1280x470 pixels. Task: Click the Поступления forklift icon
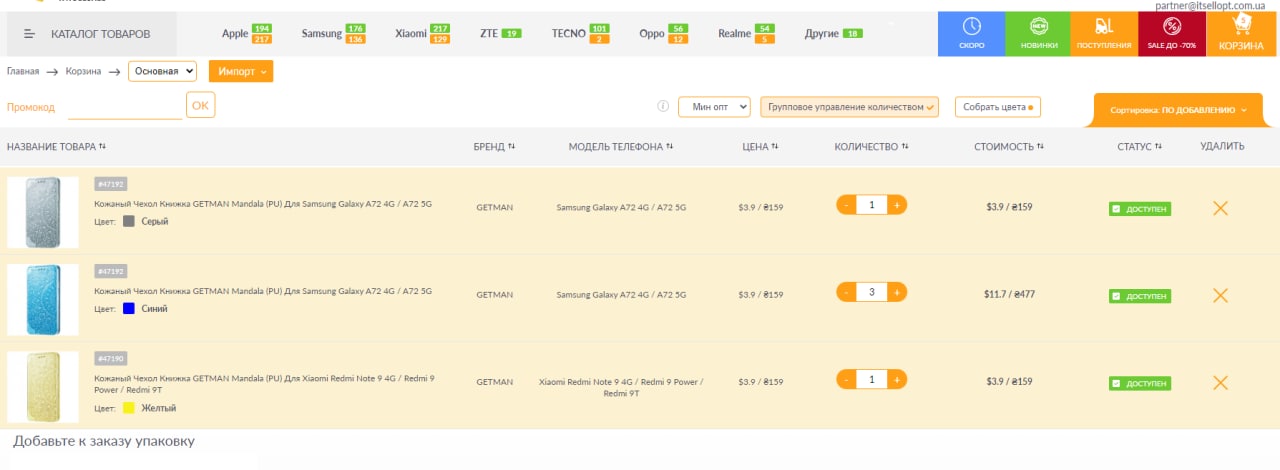pyautogui.click(x=1104, y=34)
